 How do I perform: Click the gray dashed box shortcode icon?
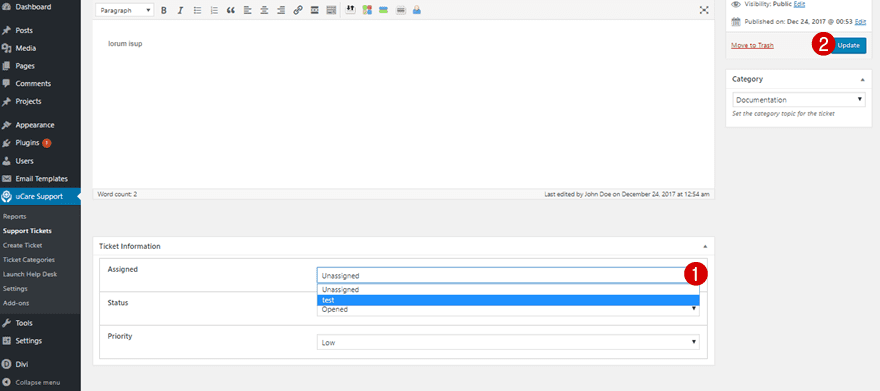pyautogui.click(x=400, y=10)
